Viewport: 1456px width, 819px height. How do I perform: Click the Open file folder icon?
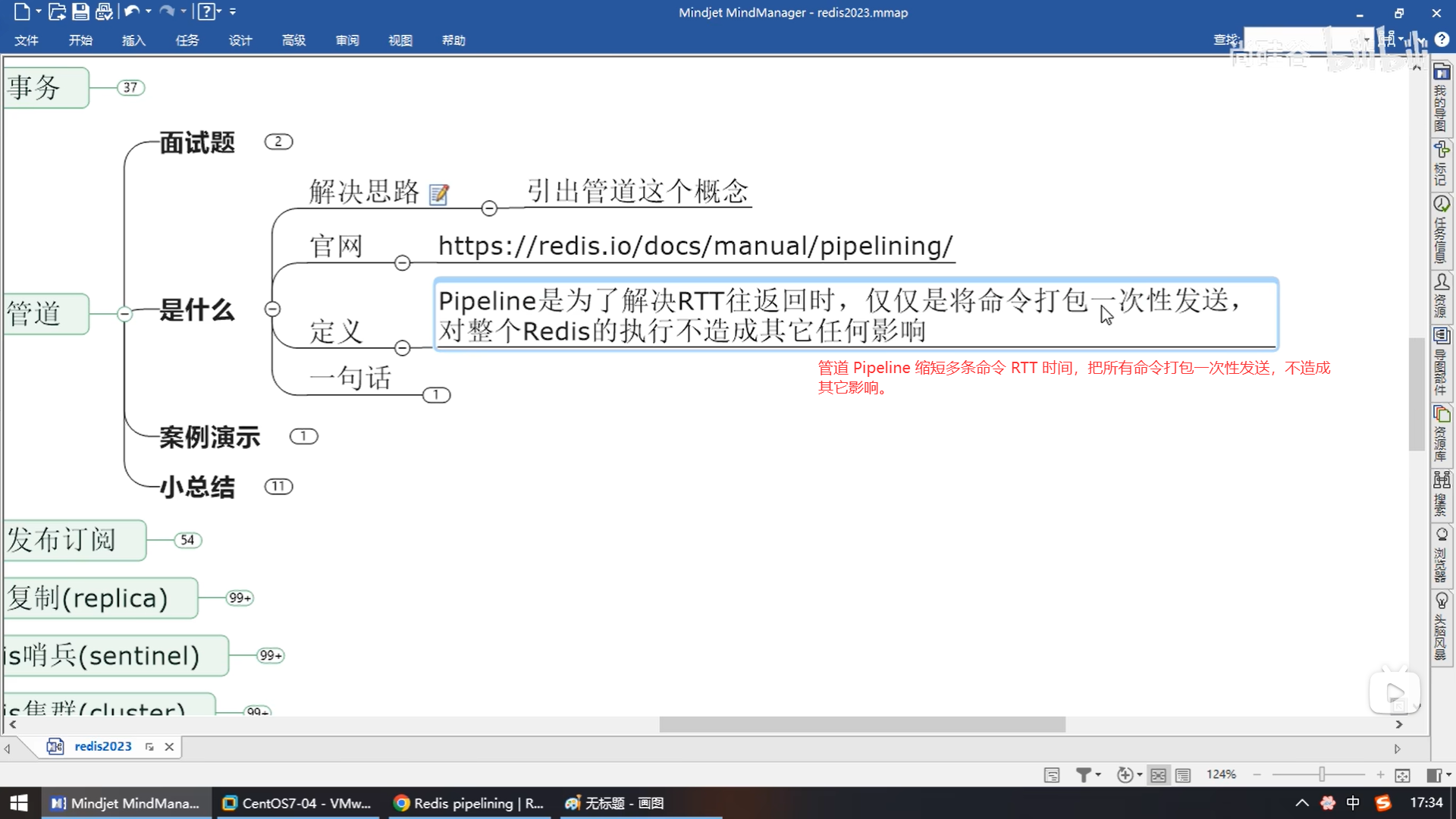pos(57,11)
